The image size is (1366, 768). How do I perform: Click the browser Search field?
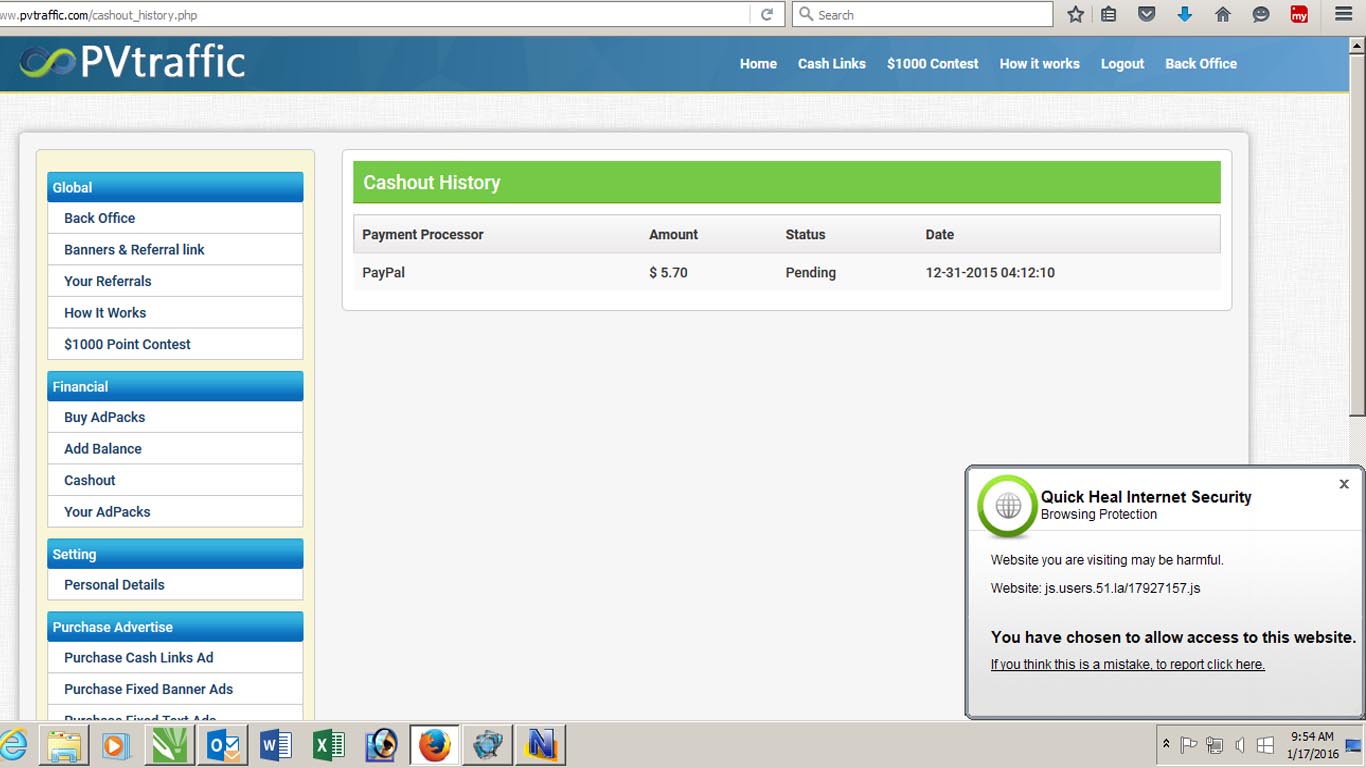pyautogui.click(x=922, y=15)
